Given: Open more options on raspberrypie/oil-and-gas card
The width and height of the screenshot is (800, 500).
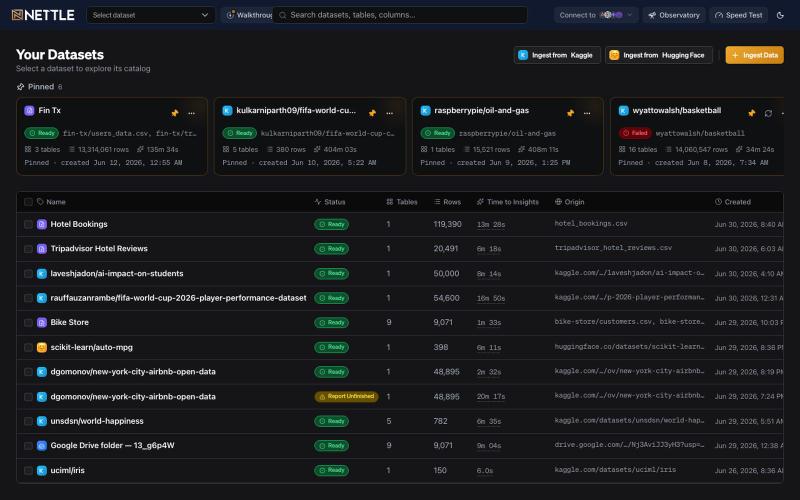Looking at the screenshot, I should (587, 113).
